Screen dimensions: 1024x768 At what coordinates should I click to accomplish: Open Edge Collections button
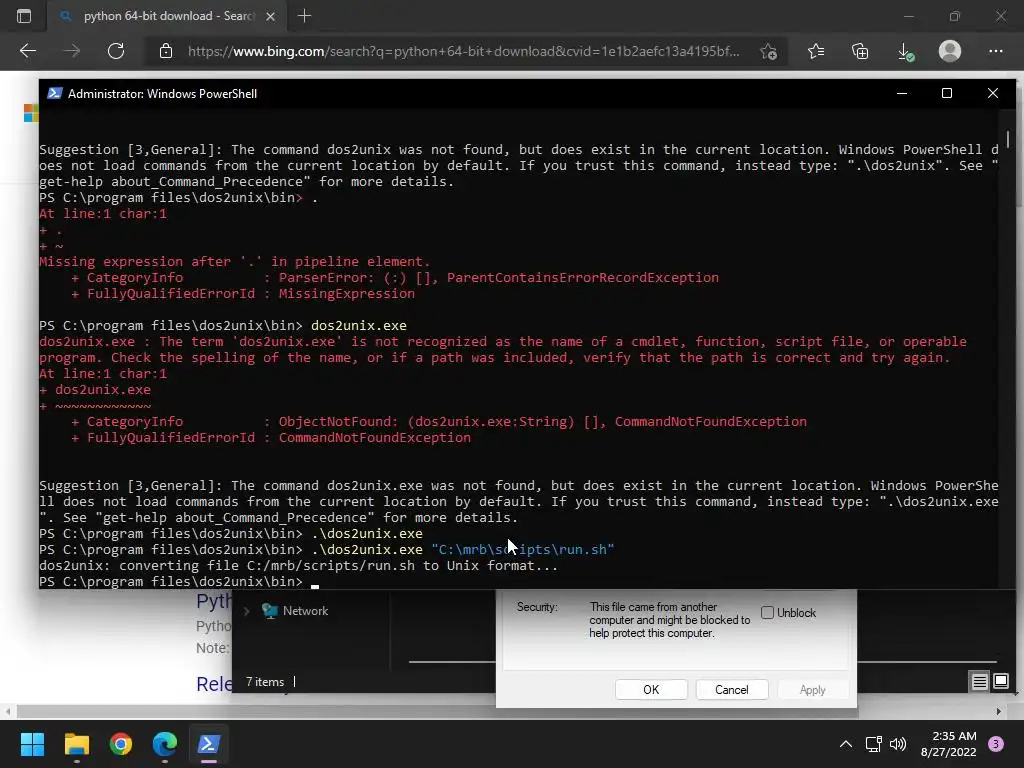tap(860, 51)
